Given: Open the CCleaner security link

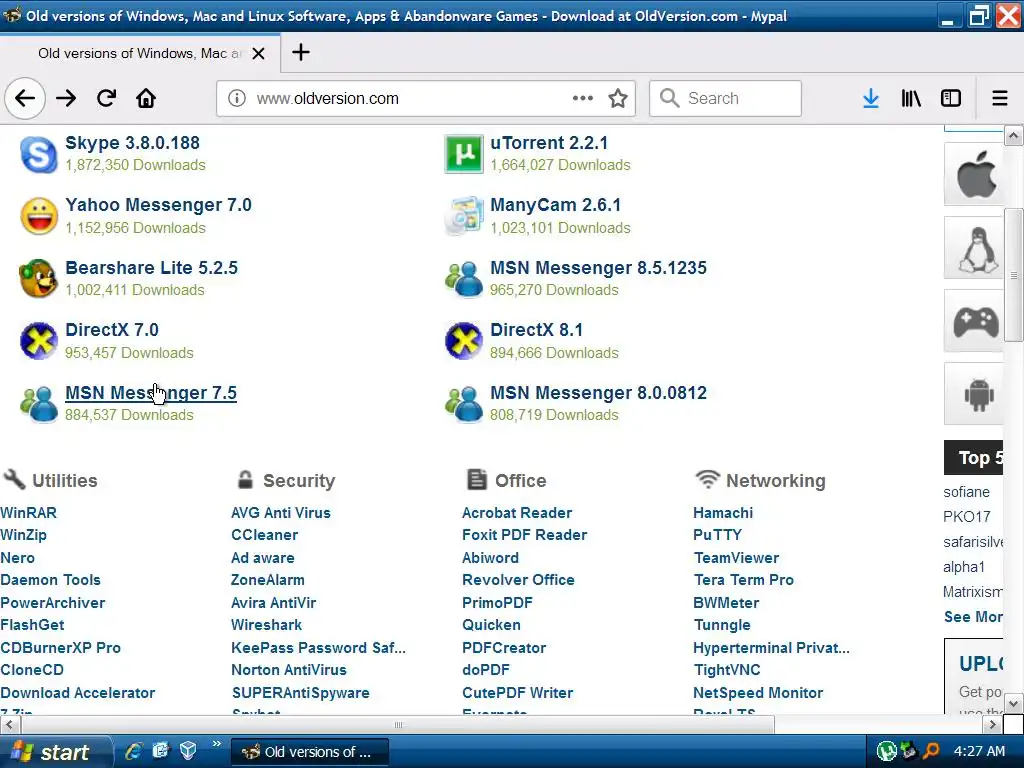Looking at the screenshot, I should click(264, 535).
